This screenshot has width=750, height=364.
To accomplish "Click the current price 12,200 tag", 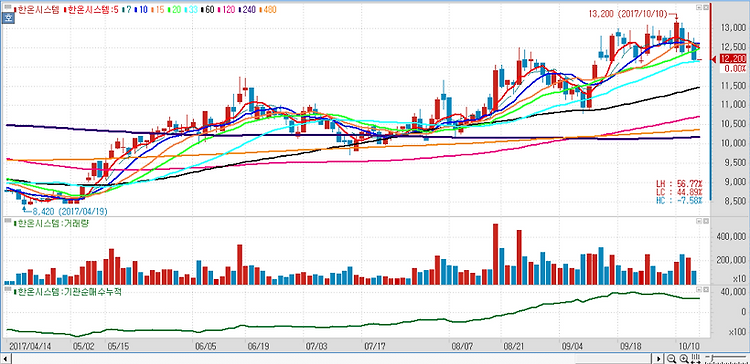I will tap(732, 58).
